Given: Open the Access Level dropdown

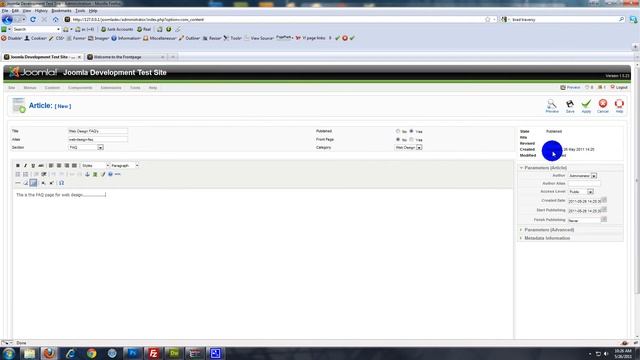Looking at the screenshot, I should [x=581, y=191].
